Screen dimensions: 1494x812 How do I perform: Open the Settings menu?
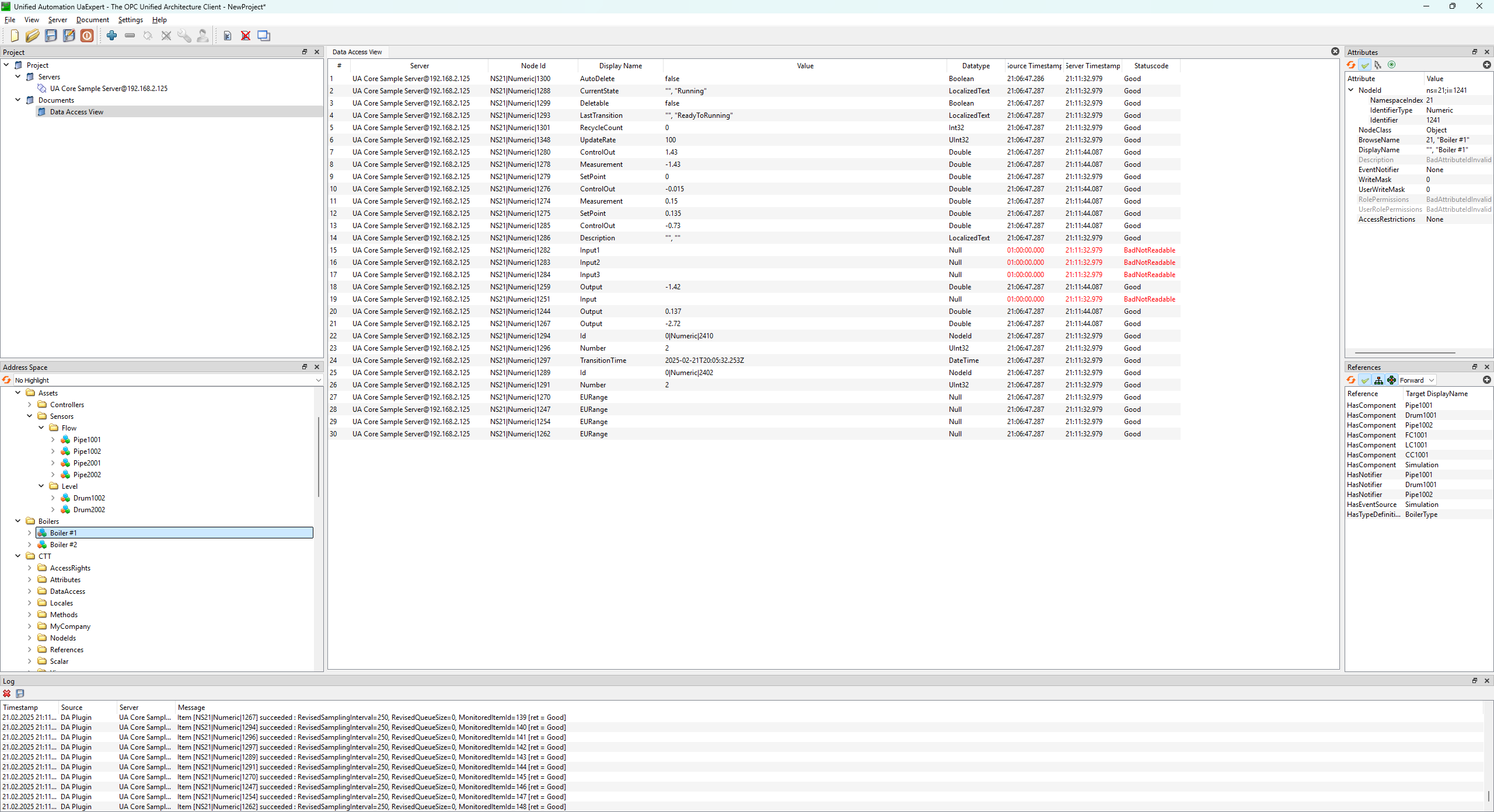coord(130,19)
